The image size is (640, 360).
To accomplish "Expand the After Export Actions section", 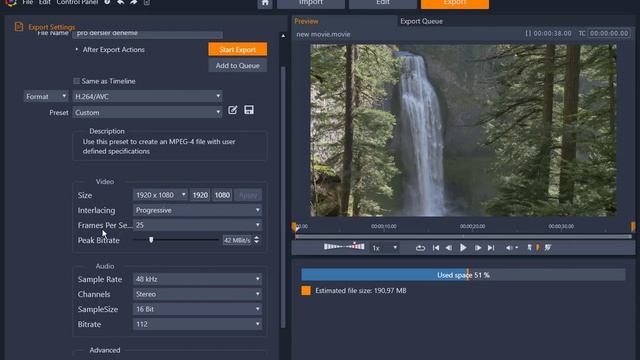I will coord(76,49).
